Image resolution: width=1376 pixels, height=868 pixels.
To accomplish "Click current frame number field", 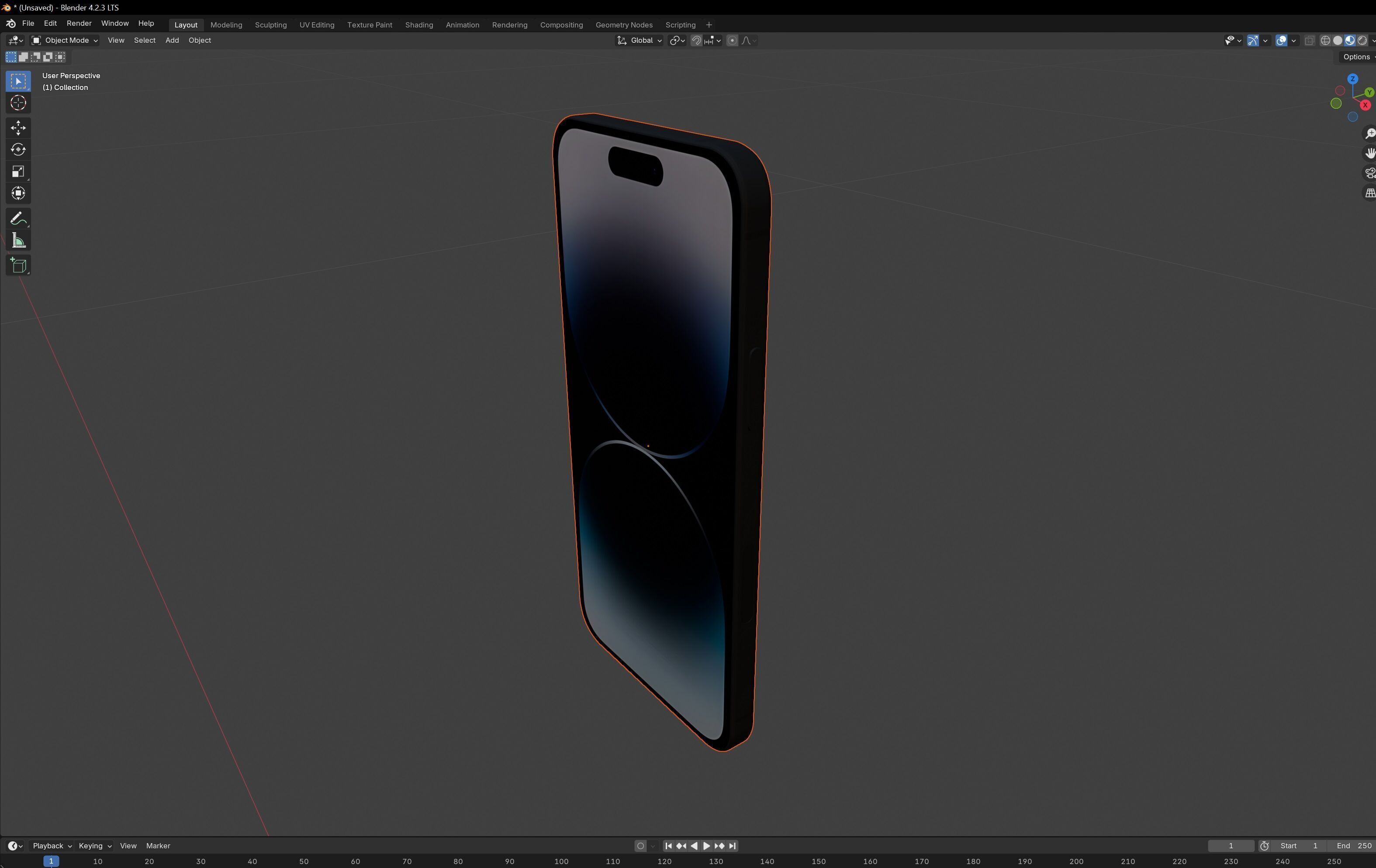I will click(x=1231, y=846).
